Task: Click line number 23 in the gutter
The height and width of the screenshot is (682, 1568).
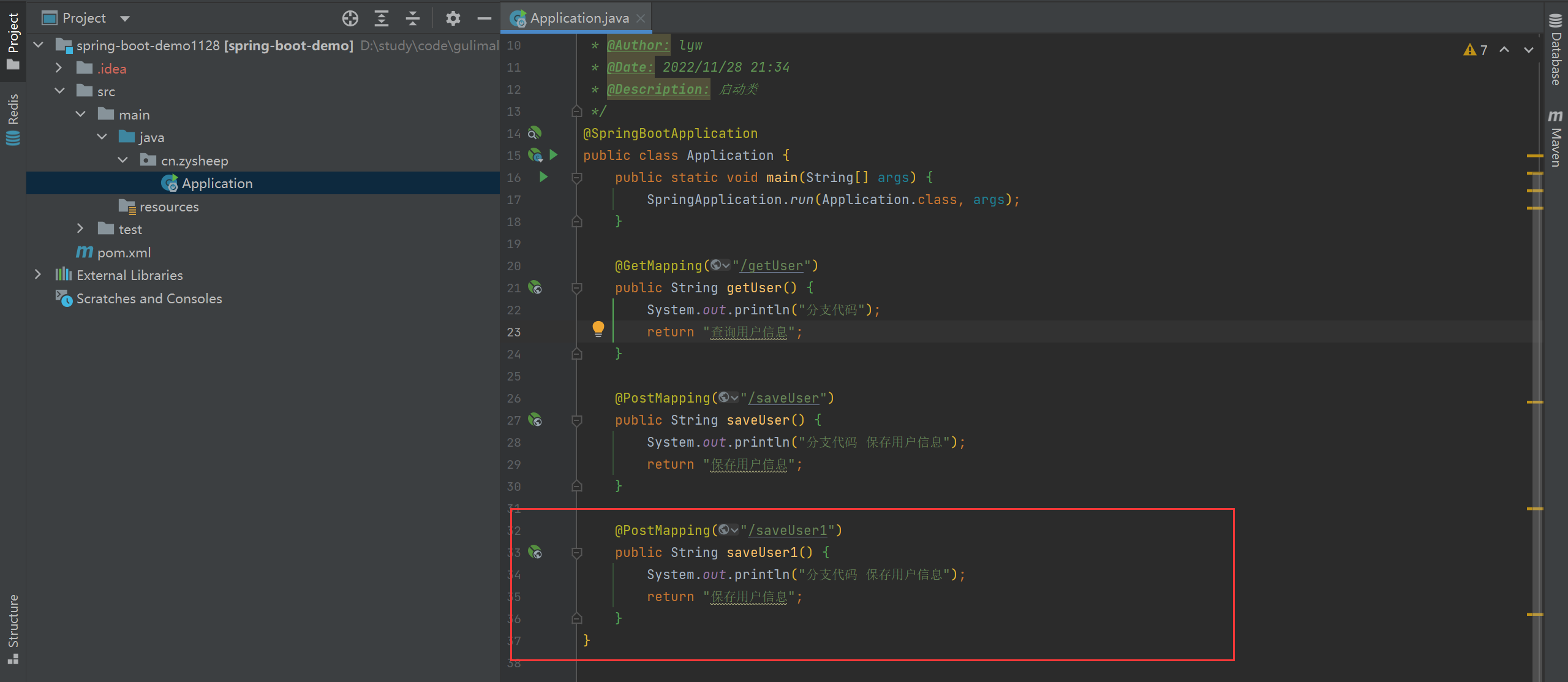Action: coord(514,332)
